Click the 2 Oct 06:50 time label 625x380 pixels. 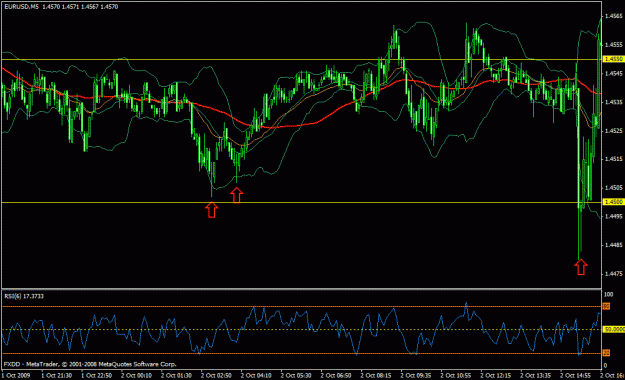(336, 375)
